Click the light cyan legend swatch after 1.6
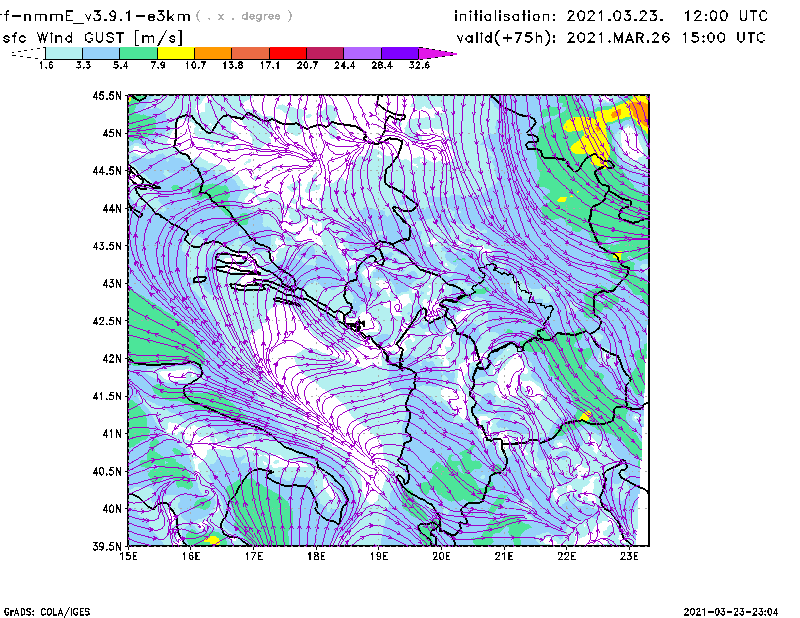The width and height of the screenshot is (800, 618). point(64,53)
